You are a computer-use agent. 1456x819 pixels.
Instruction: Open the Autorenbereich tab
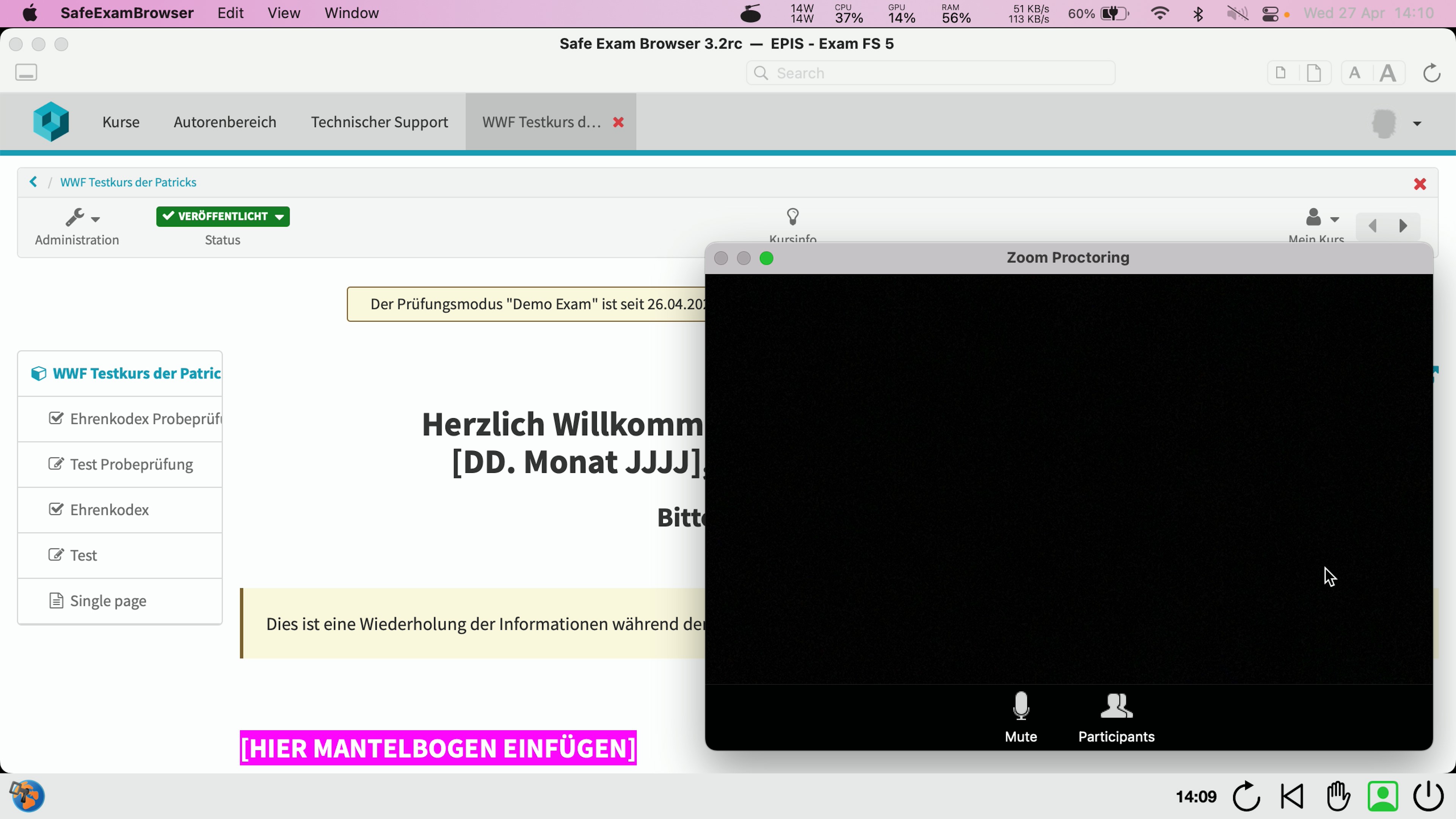click(x=224, y=122)
